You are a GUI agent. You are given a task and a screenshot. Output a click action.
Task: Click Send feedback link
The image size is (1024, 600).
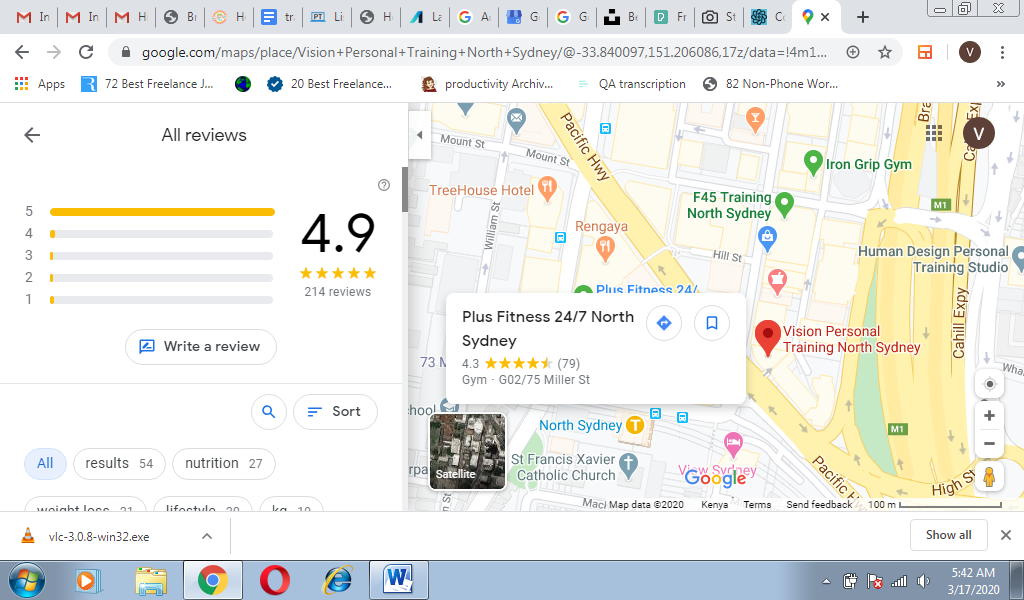coord(819,505)
